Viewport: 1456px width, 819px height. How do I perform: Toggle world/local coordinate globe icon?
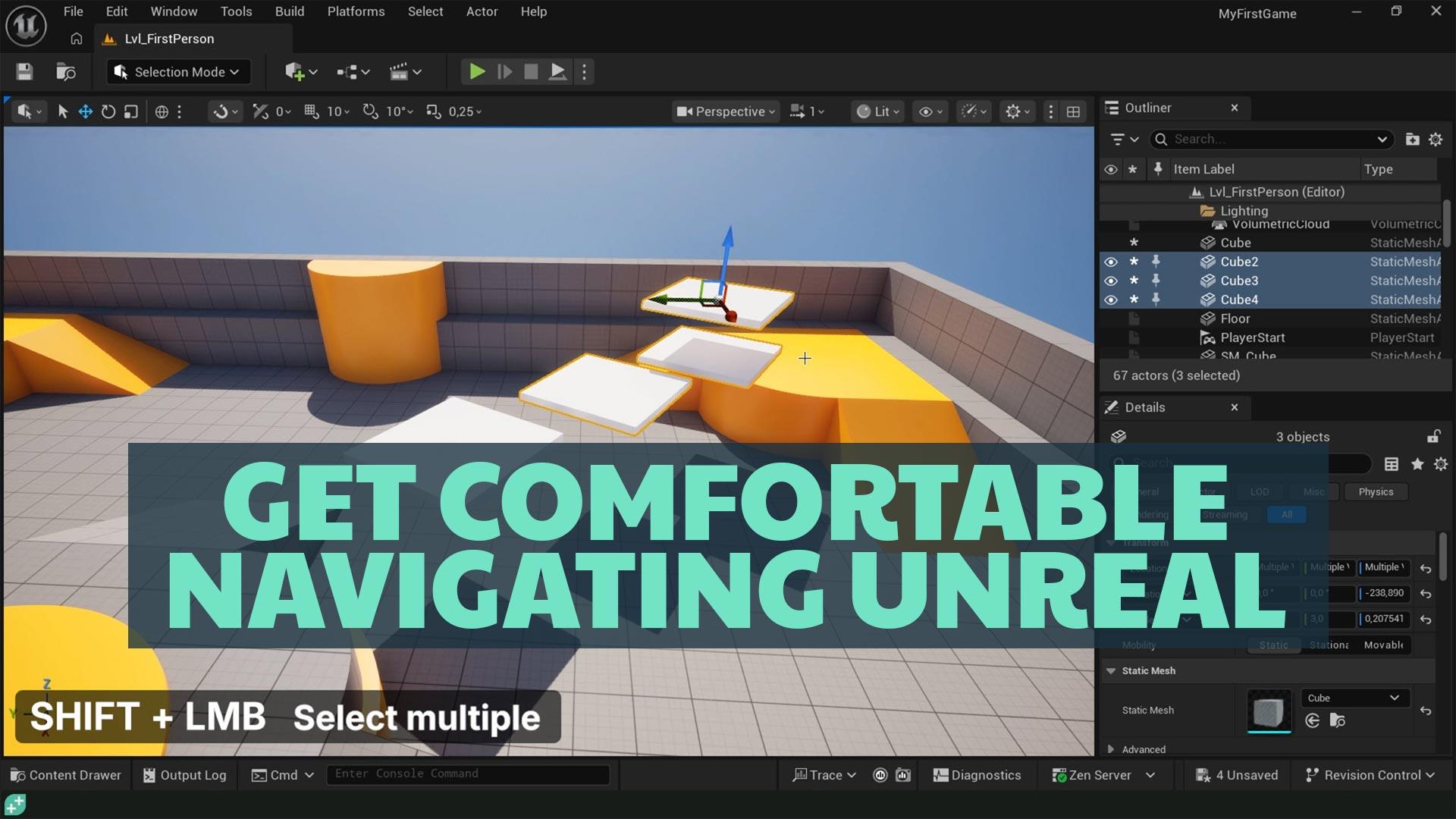click(x=162, y=111)
